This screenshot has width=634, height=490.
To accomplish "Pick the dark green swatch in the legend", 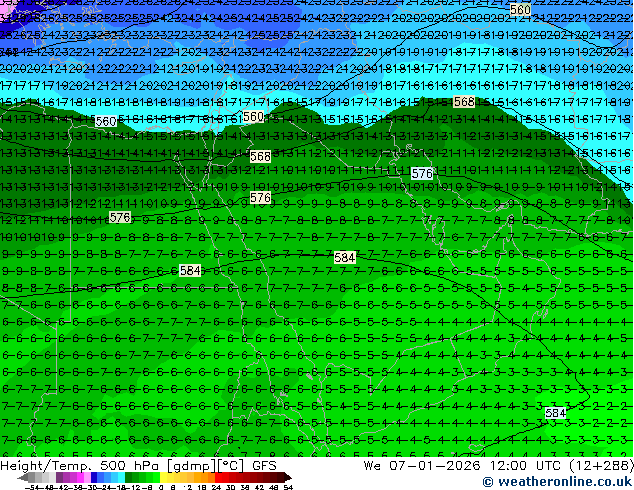I will [129, 477].
